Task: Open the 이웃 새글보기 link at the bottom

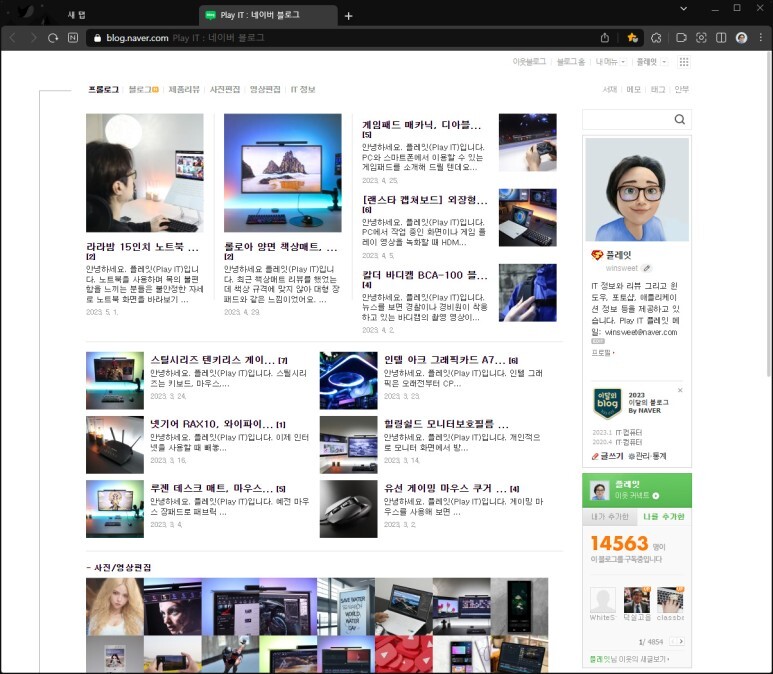Action: (629, 659)
